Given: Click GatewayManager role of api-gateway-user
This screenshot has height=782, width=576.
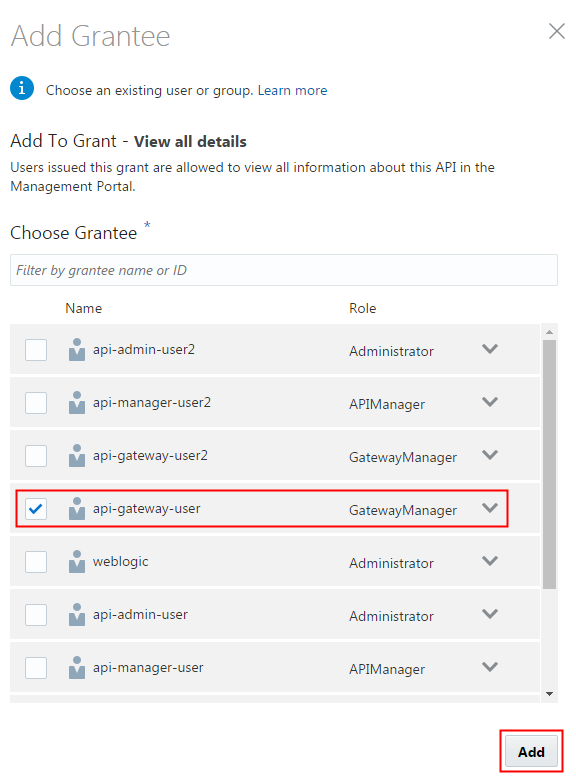Looking at the screenshot, I should [x=403, y=511].
